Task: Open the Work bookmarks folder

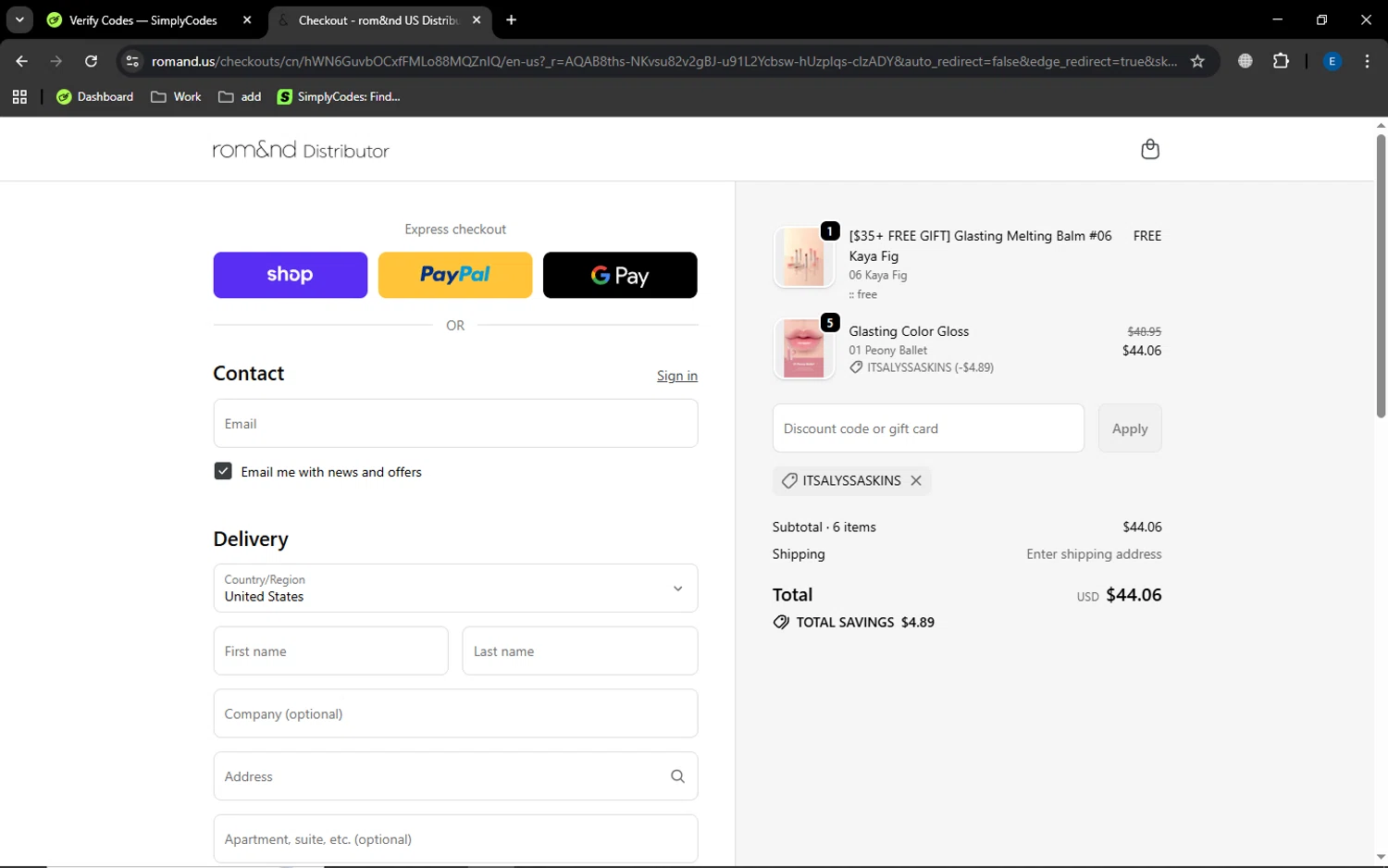Action: coord(176,96)
